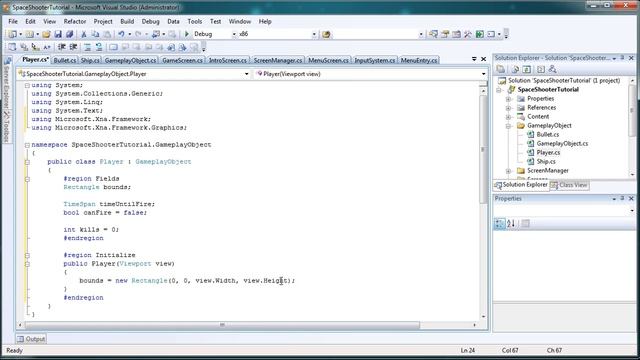This screenshot has width=640, height=360.
Task: Open the Debug menu
Action: pyautogui.click(x=151, y=21)
